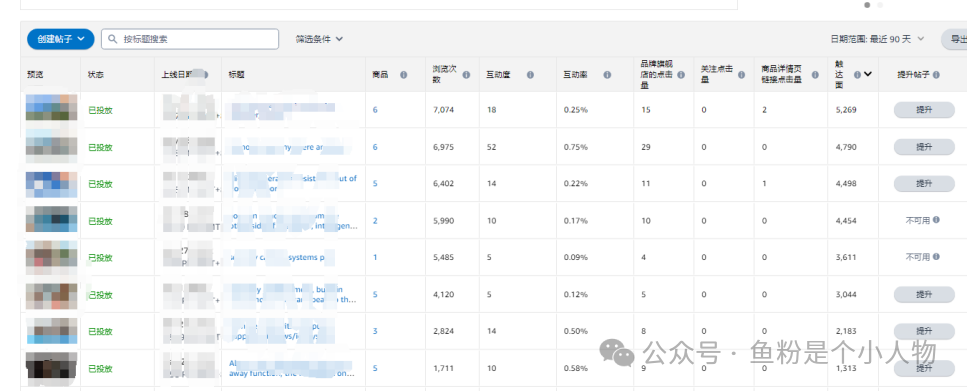Click info icon beside 提升帖子 header

click(936, 75)
